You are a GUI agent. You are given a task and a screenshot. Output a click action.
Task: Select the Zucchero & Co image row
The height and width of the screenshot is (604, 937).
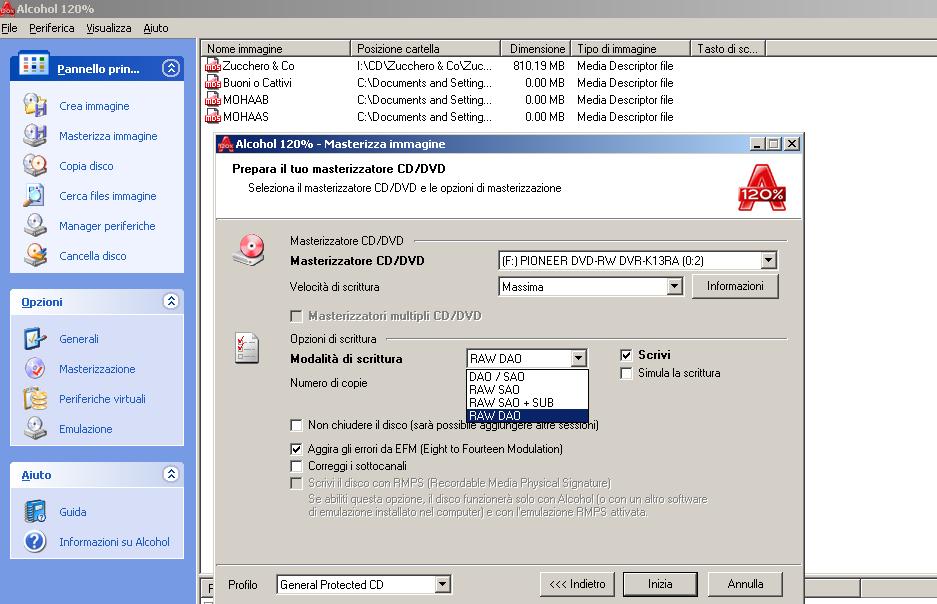point(439,66)
